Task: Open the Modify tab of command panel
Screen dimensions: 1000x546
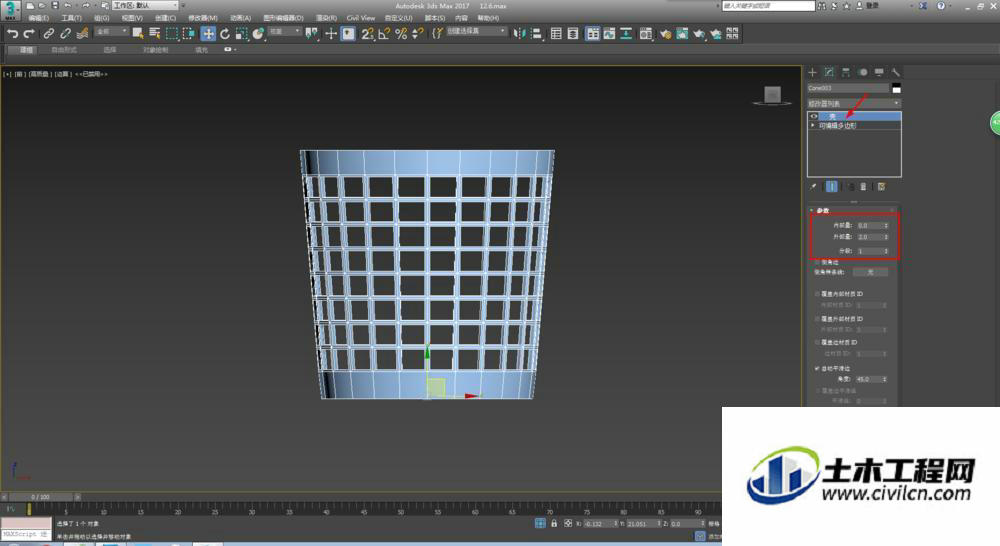Action: coord(829,72)
